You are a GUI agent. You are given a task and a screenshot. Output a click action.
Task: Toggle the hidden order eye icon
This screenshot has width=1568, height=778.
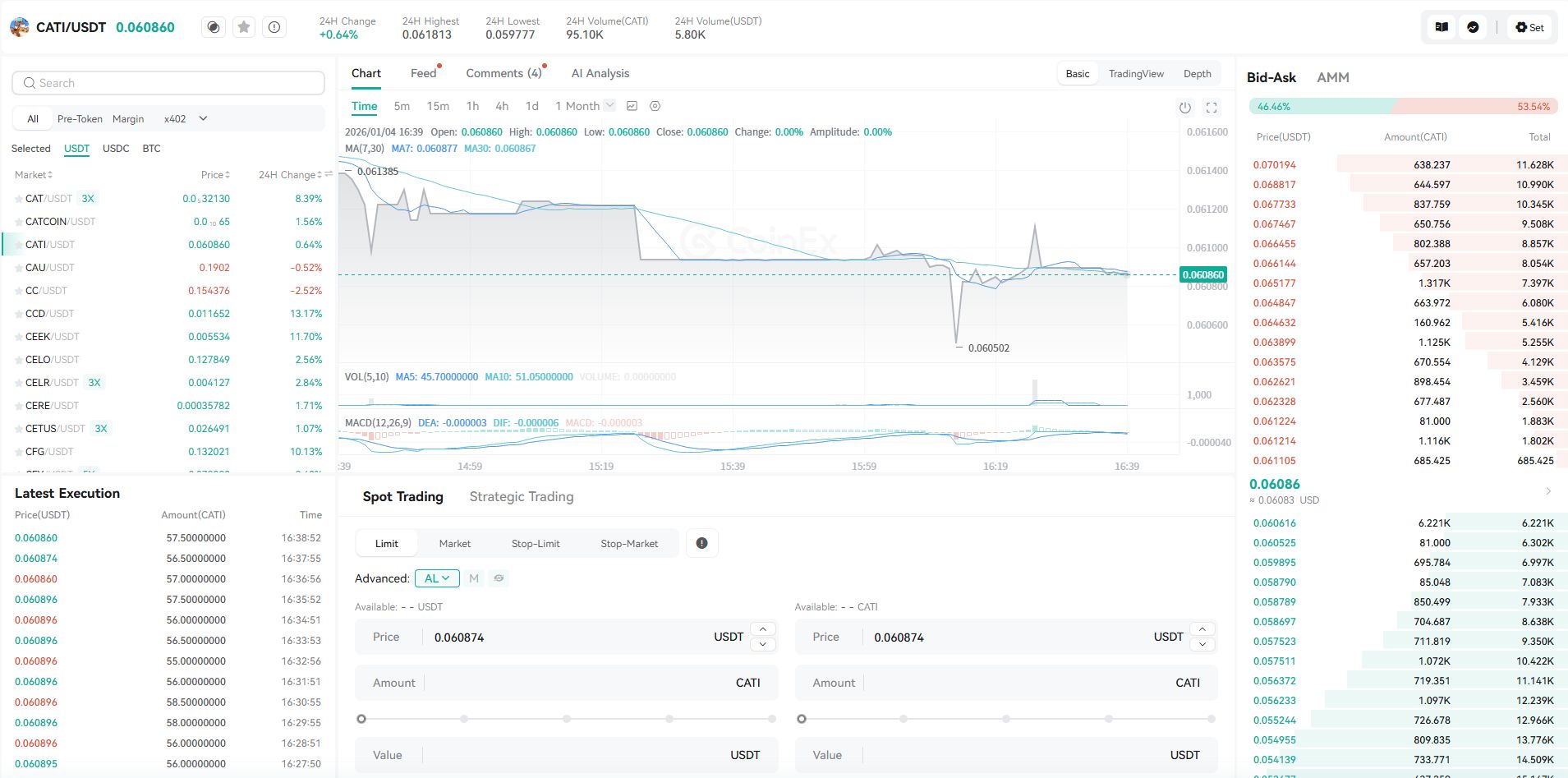499,578
